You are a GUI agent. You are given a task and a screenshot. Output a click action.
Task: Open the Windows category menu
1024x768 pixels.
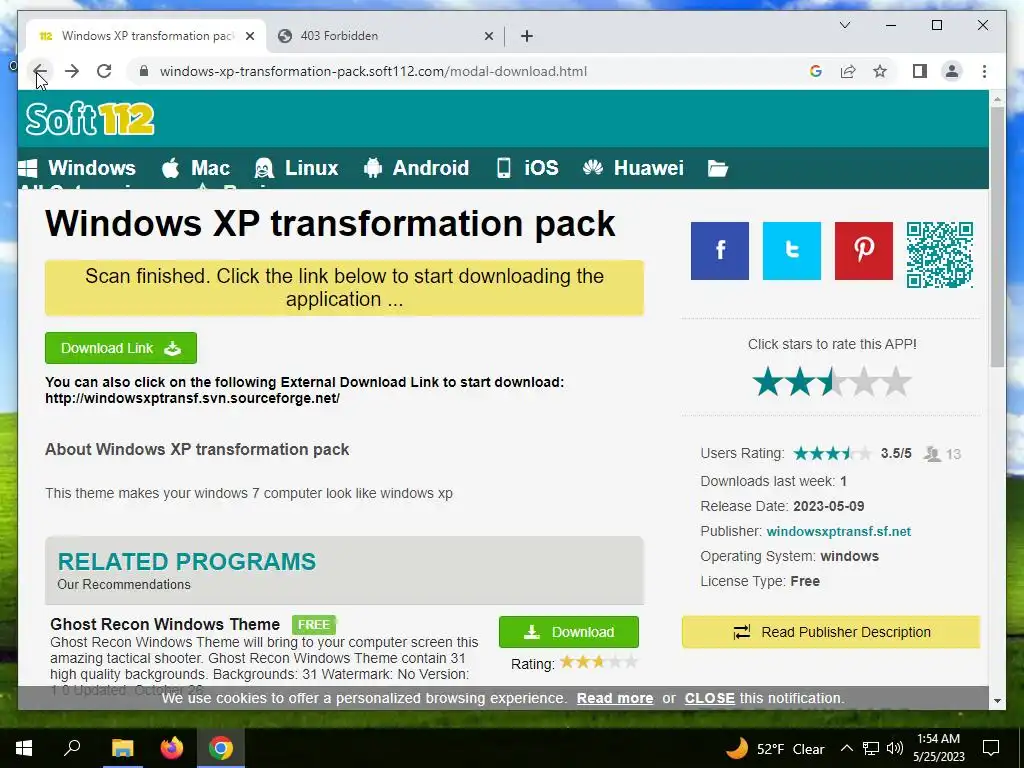(x=77, y=168)
